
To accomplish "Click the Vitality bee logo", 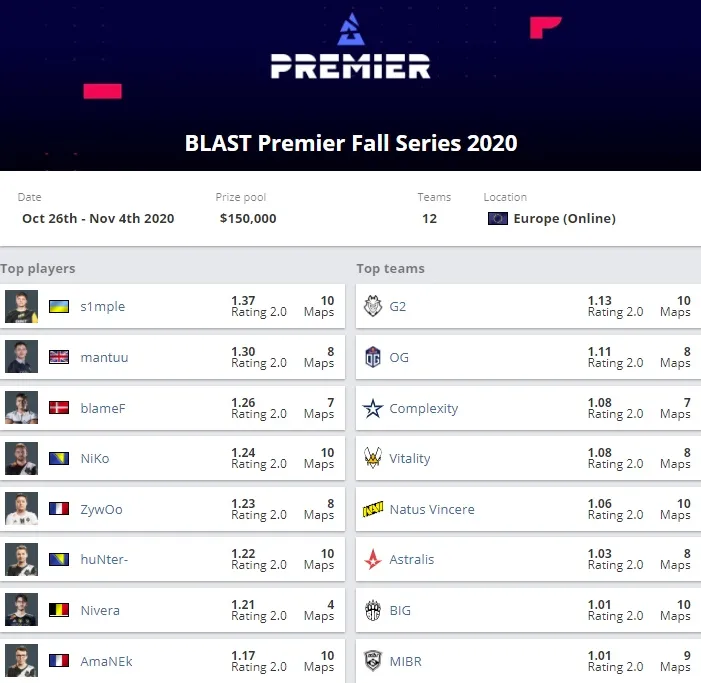I will [x=373, y=458].
